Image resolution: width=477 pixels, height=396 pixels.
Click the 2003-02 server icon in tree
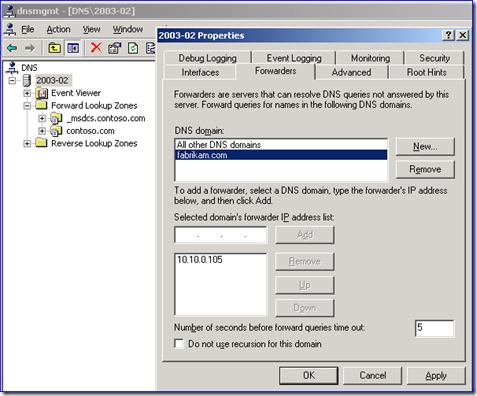(x=27, y=81)
